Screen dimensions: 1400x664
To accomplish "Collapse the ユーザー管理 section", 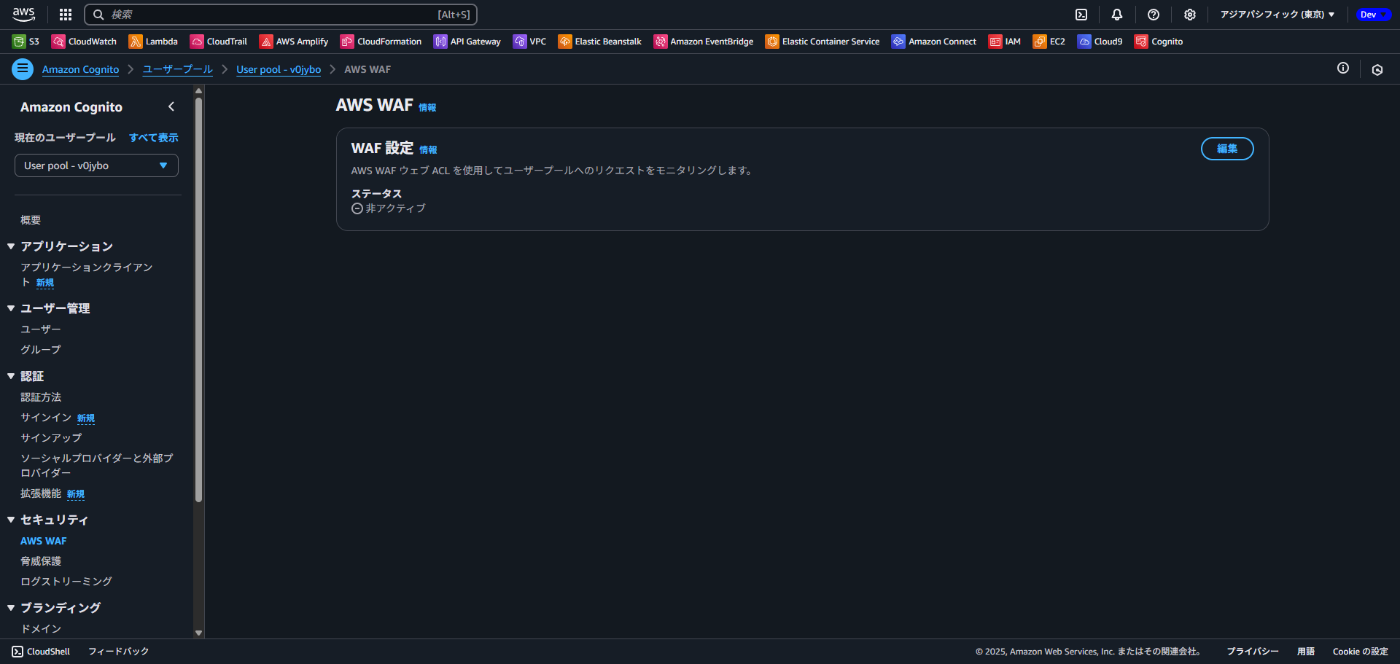I will [x=11, y=308].
